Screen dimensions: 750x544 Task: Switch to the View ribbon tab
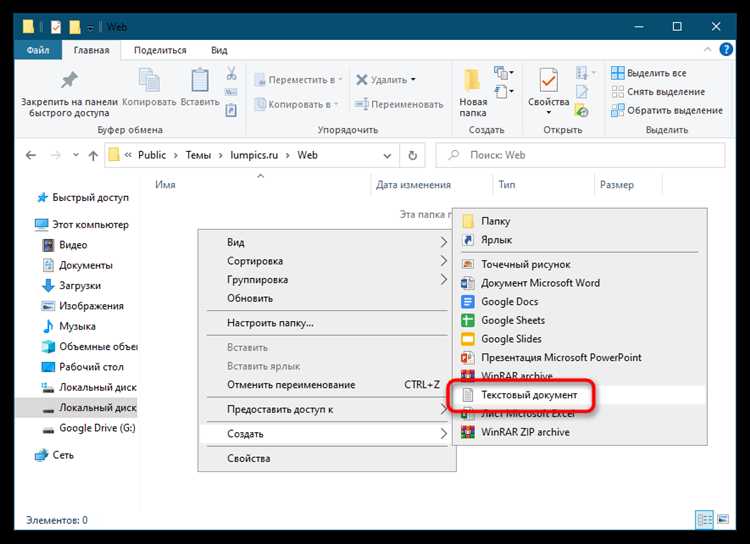(x=218, y=50)
